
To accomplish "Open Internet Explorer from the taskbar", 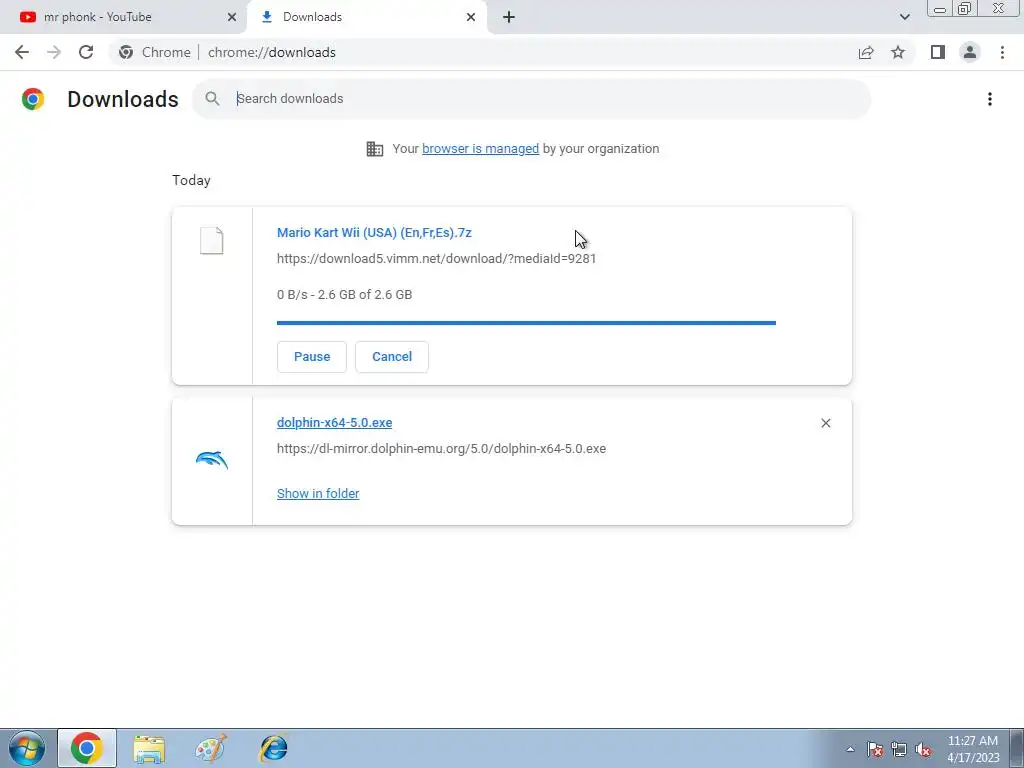I will 274,748.
